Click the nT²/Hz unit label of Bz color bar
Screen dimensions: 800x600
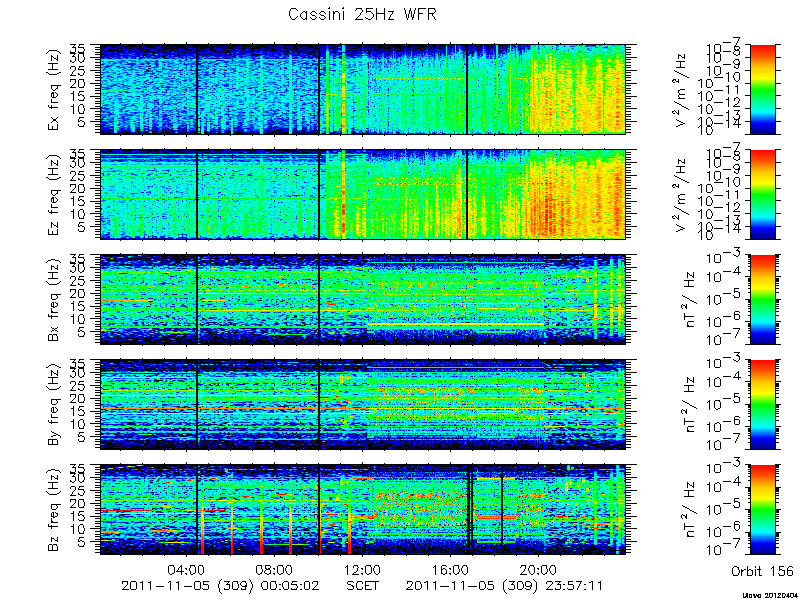pyautogui.click(x=690, y=510)
